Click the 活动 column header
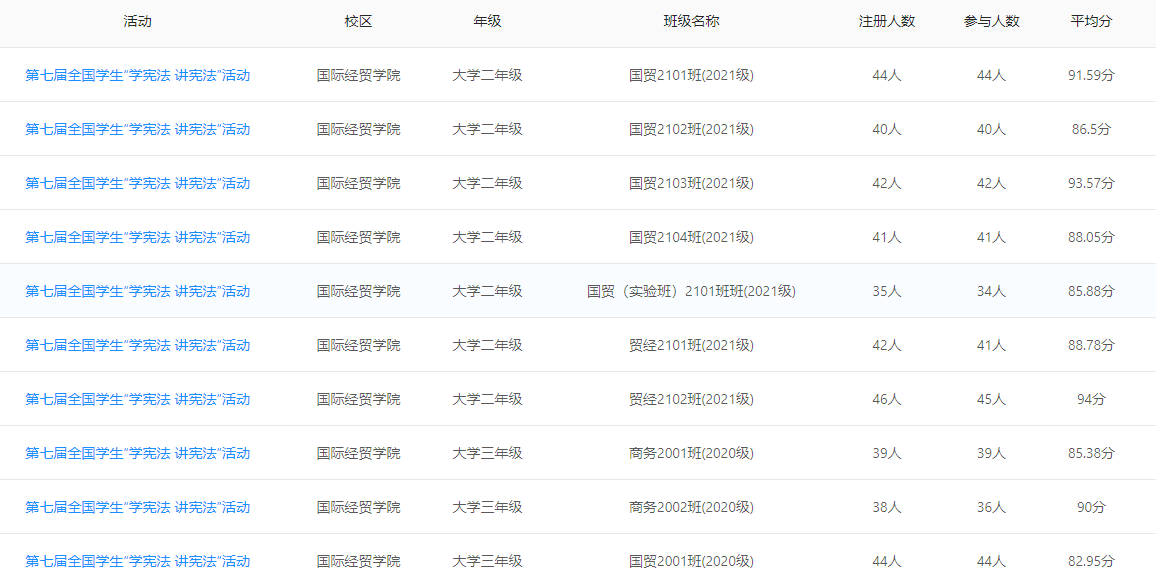1156x585 pixels. click(138, 21)
